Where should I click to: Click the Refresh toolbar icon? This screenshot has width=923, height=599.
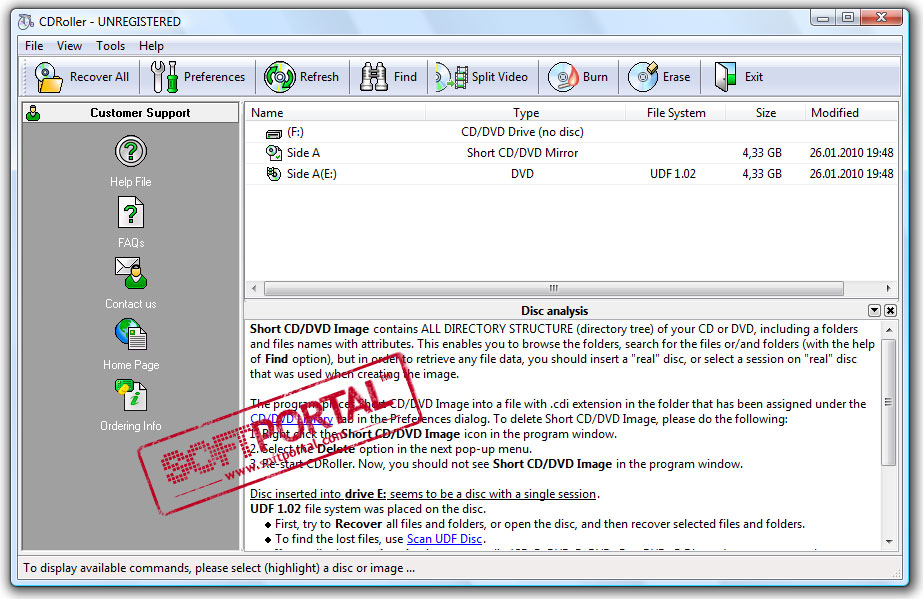coord(279,77)
